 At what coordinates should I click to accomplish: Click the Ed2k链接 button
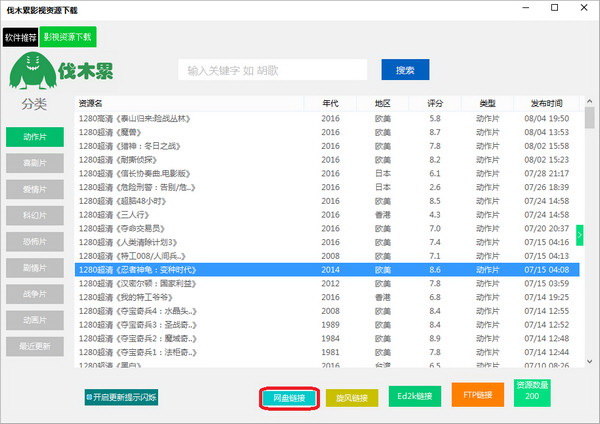point(415,396)
